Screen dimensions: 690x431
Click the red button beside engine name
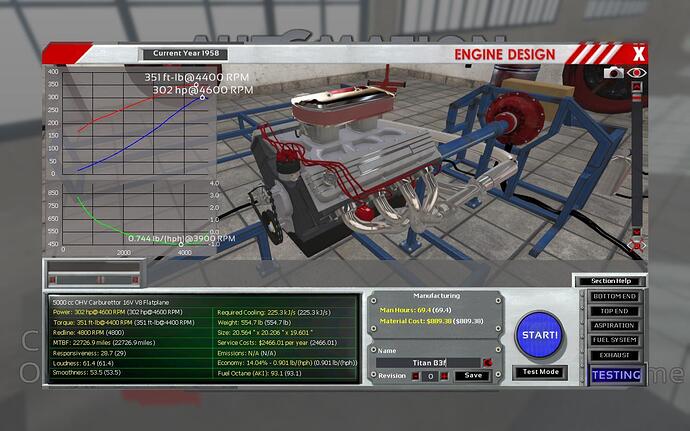click(x=487, y=361)
